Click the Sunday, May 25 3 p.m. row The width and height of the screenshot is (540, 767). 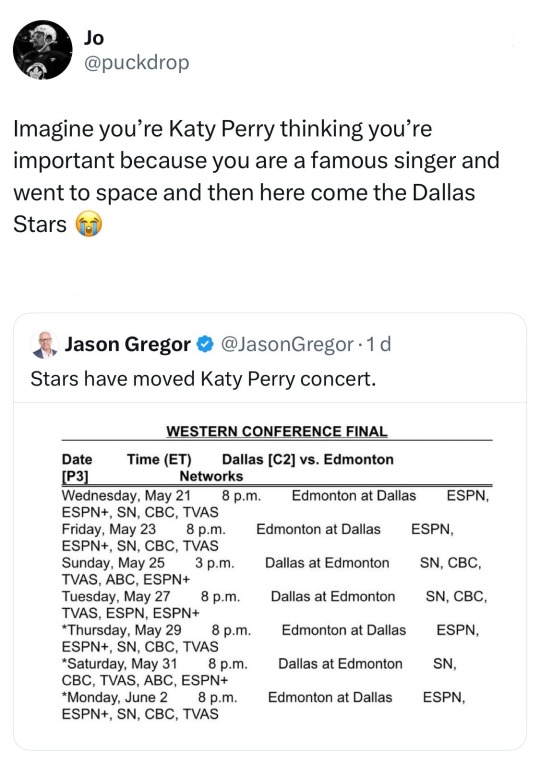tap(272, 571)
